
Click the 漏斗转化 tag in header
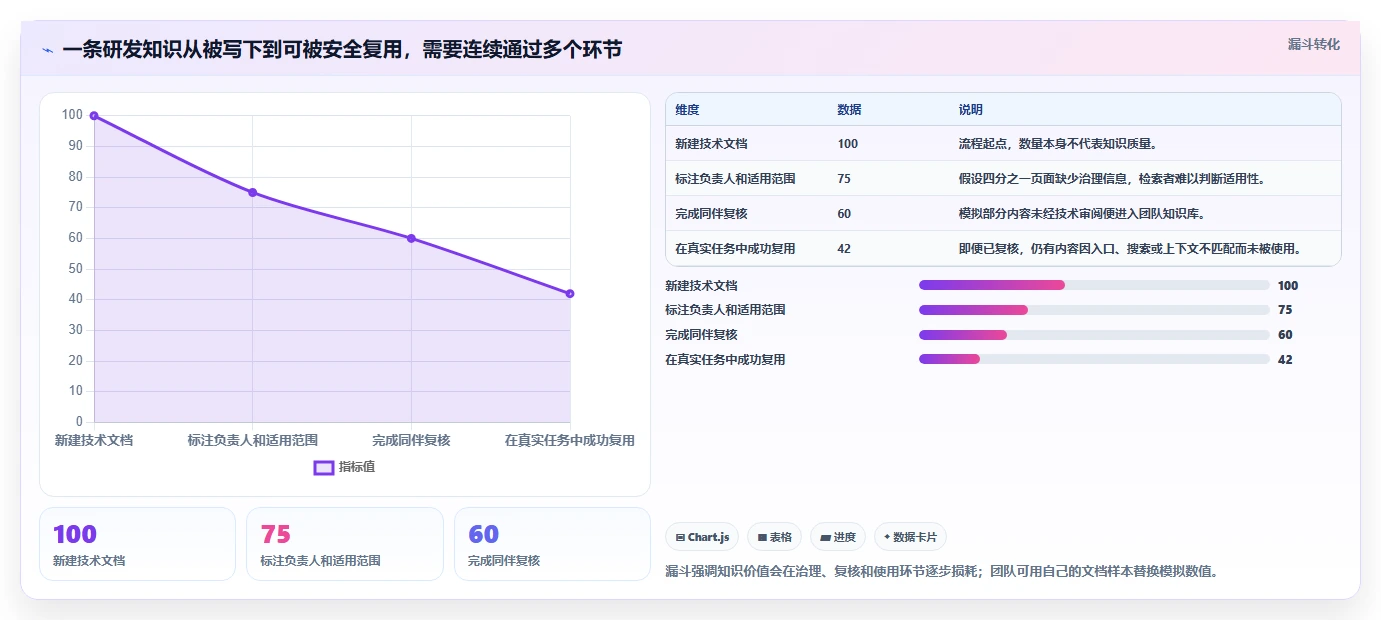[x=1313, y=44]
